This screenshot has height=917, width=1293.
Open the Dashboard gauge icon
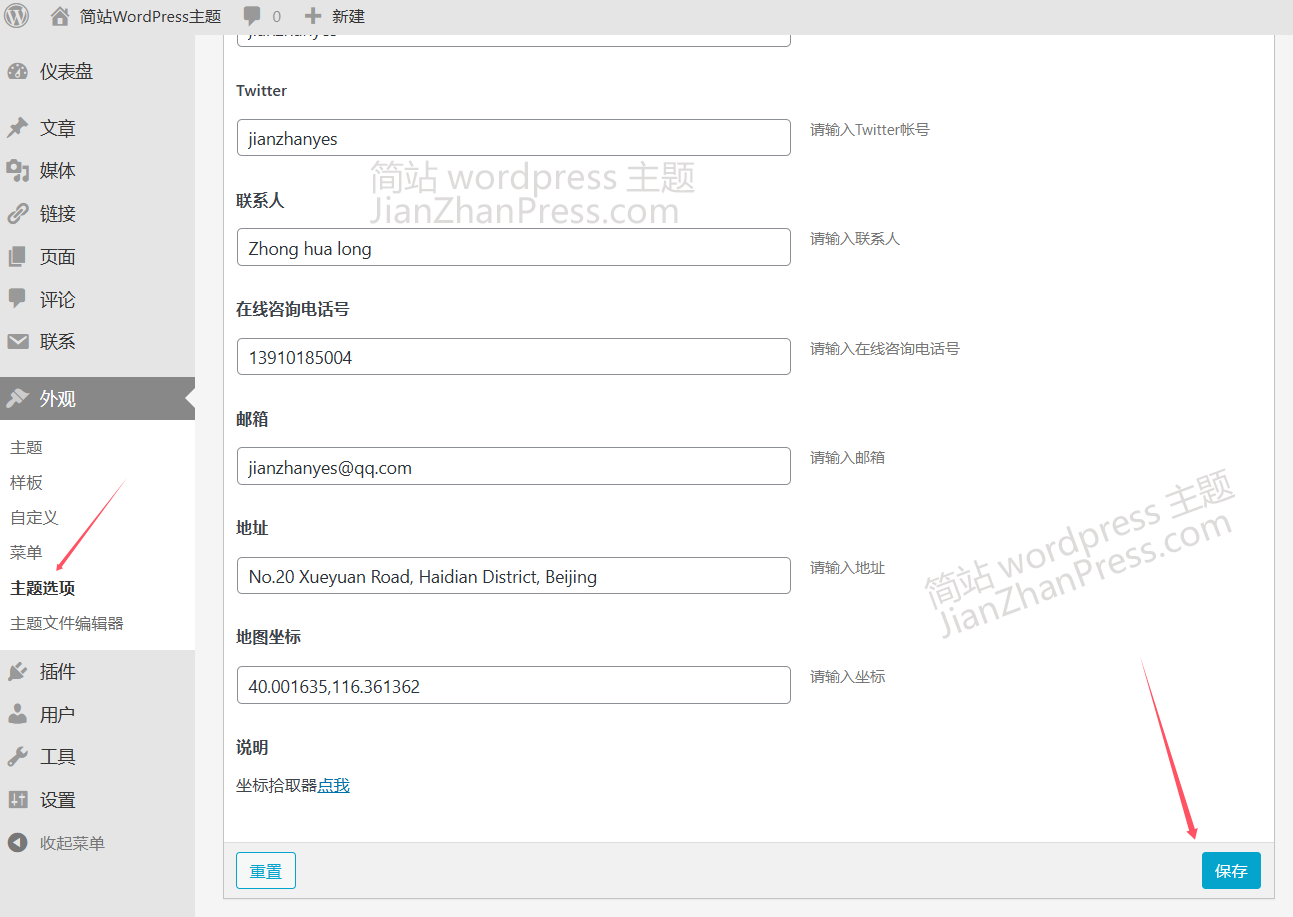[x=17, y=72]
